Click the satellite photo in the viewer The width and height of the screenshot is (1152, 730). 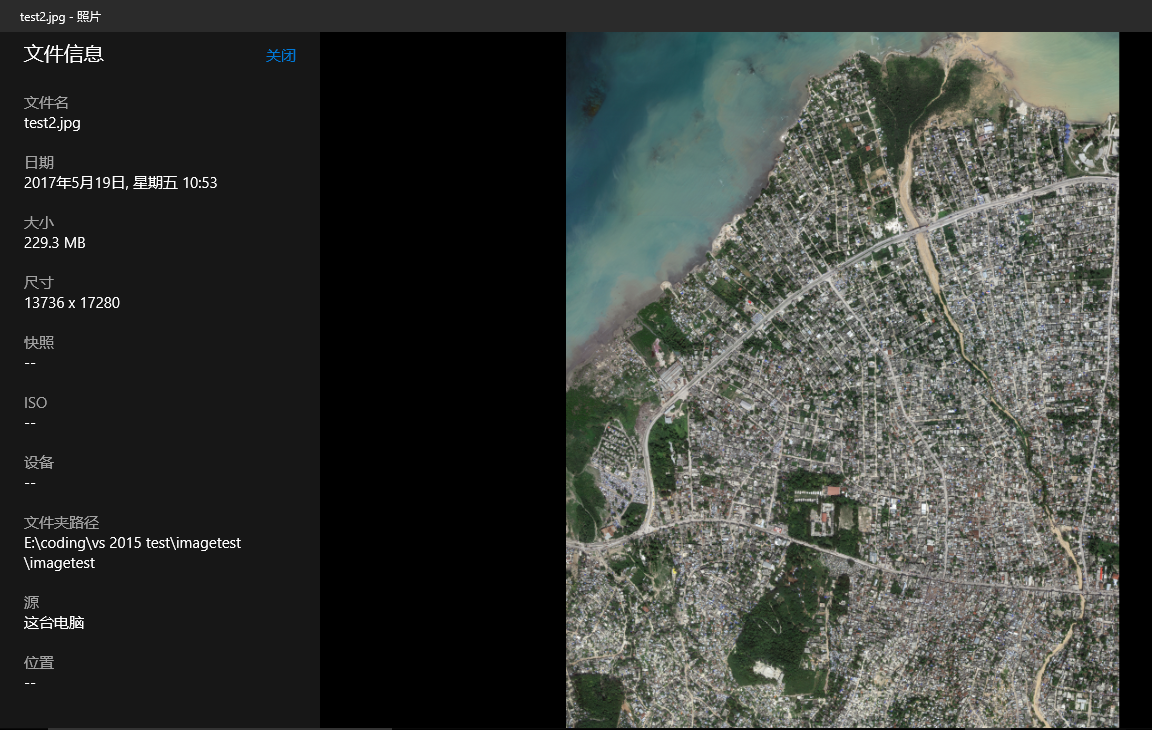(842, 380)
